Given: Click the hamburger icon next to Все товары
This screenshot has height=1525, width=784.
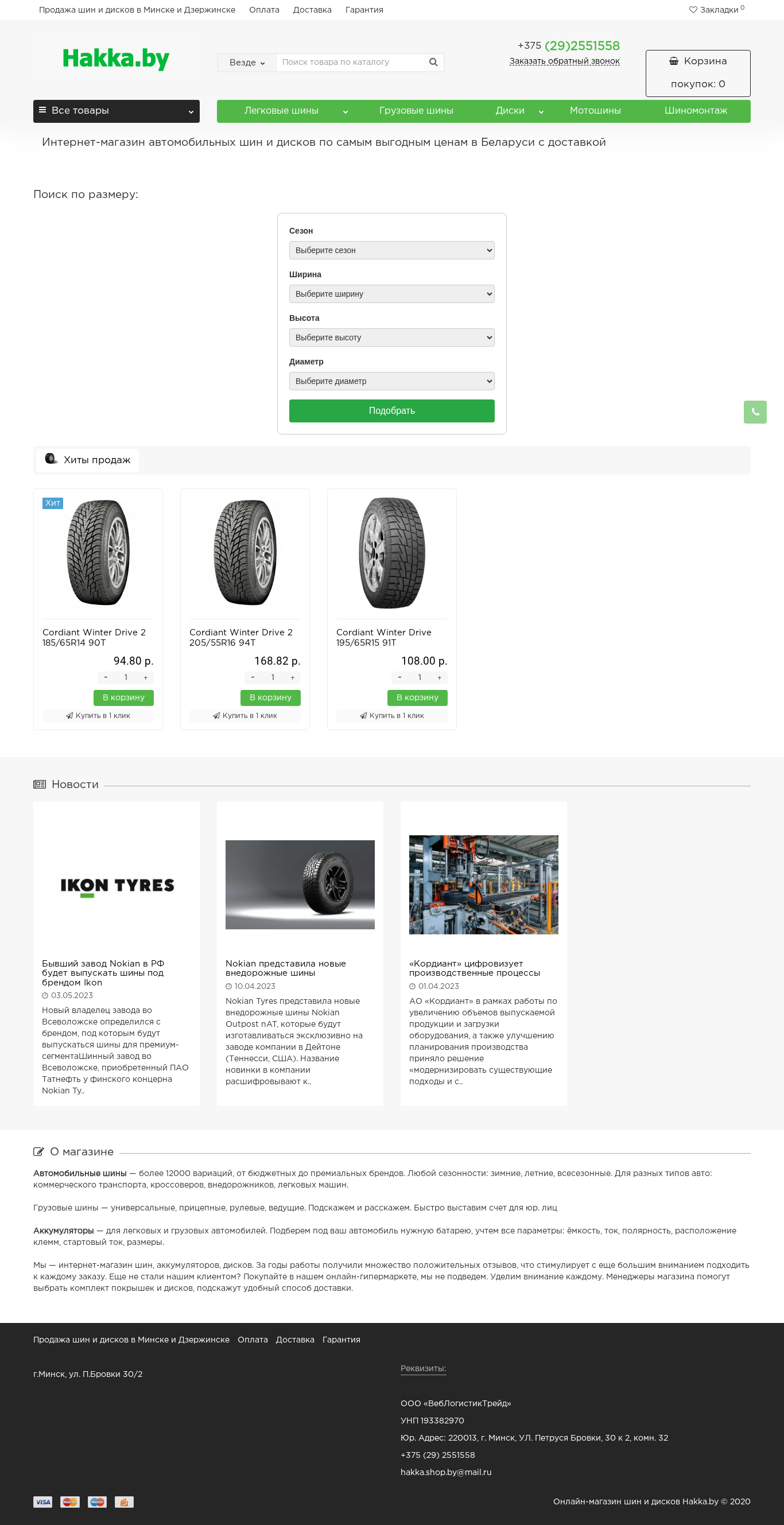Looking at the screenshot, I should (x=42, y=110).
